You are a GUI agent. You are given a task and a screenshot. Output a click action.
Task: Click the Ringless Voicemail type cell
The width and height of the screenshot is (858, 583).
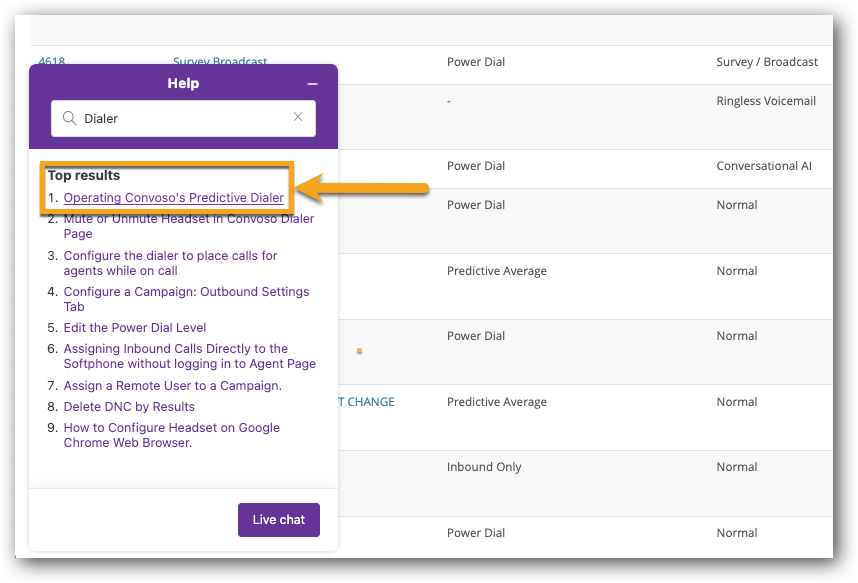click(x=766, y=101)
